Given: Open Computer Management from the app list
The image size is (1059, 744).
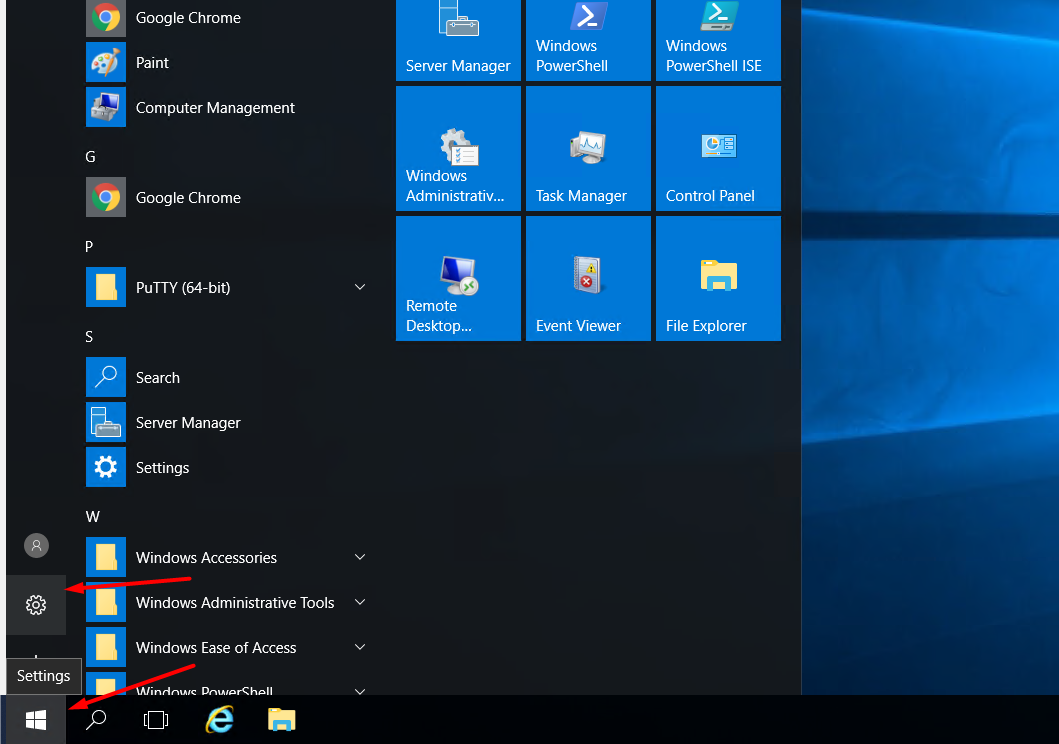Looking at the screenshot, I should tap(214, 107).
